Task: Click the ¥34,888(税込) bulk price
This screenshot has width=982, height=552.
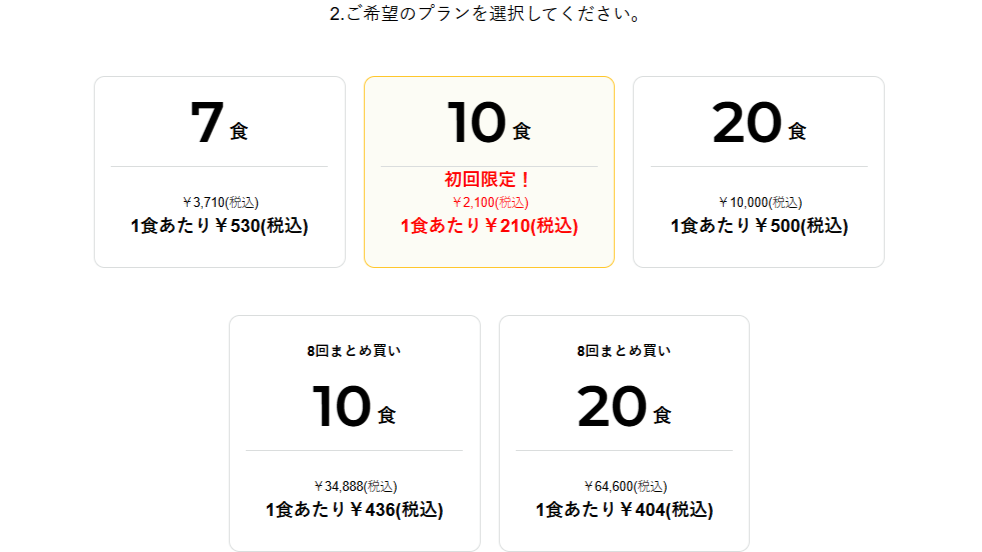Action: coord(354,487)
